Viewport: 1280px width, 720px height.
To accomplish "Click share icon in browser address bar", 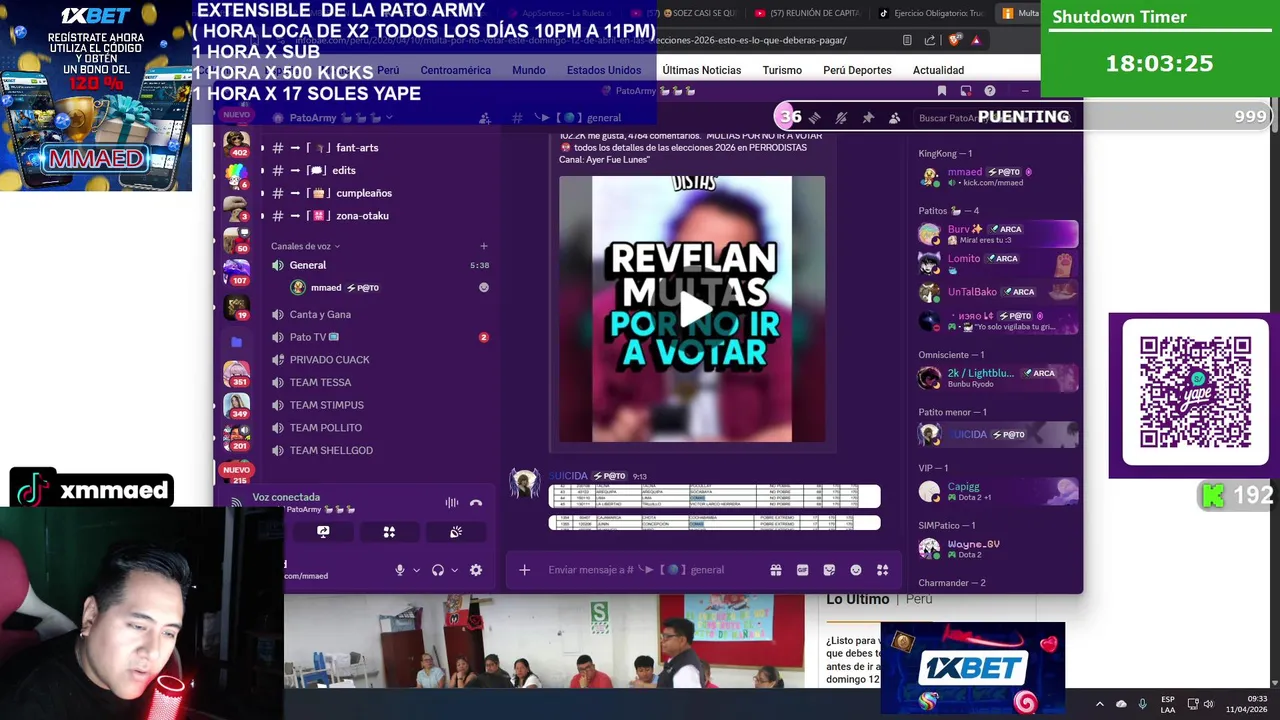I will click(x=930, y=40).
